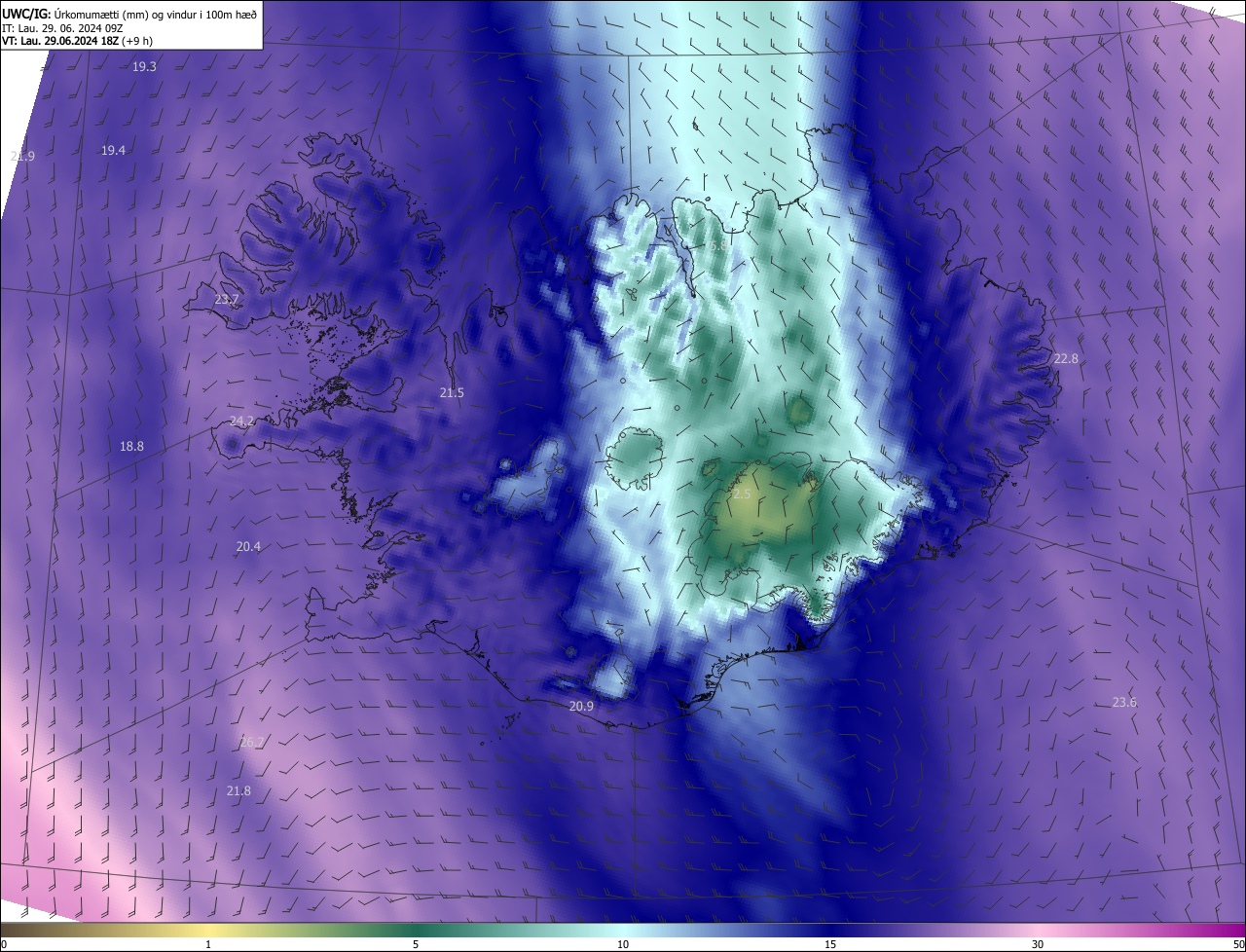1246x952 pixels.
Task: Click the 23.7 value label
Action: pos(227,300)
